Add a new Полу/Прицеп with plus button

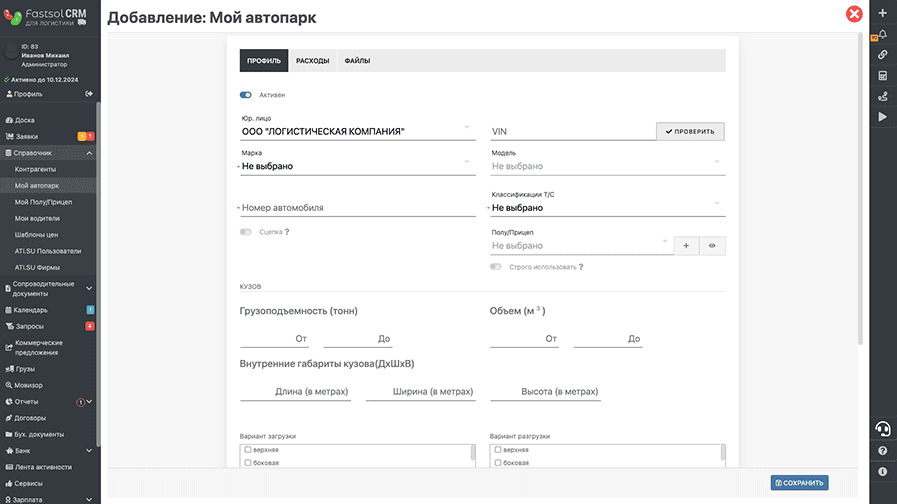pyautogui.click(x=686, y=246)
